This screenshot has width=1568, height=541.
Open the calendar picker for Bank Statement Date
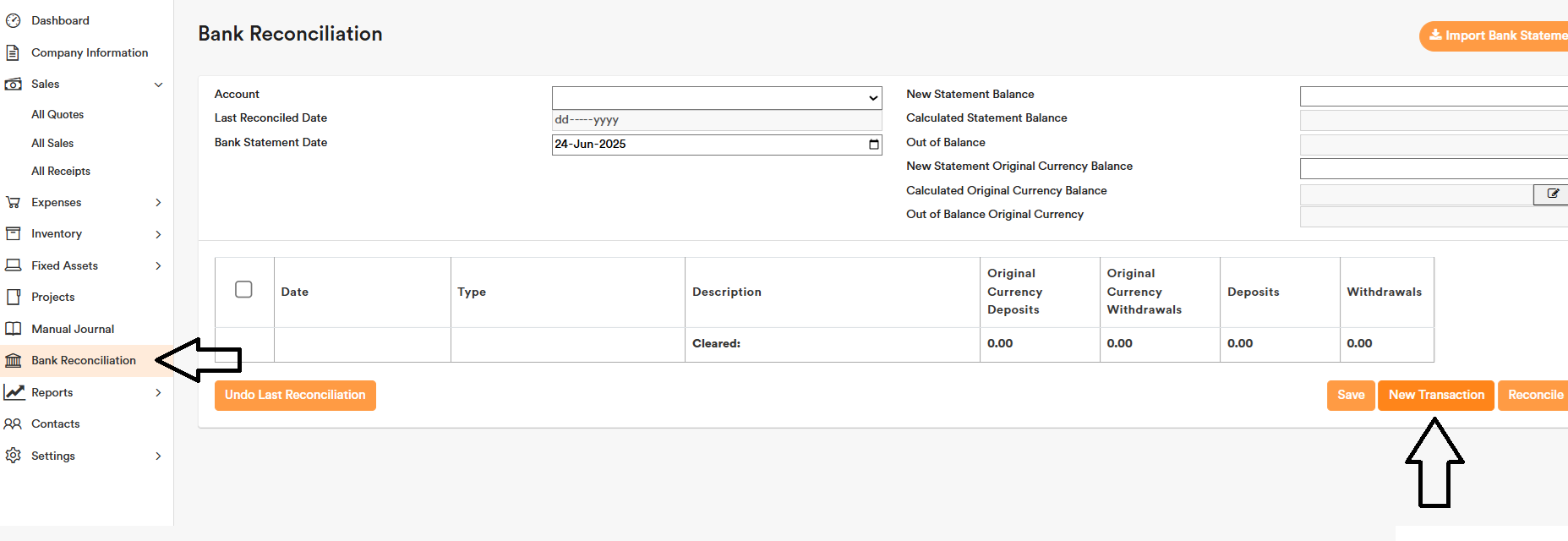tap(873, 145)
